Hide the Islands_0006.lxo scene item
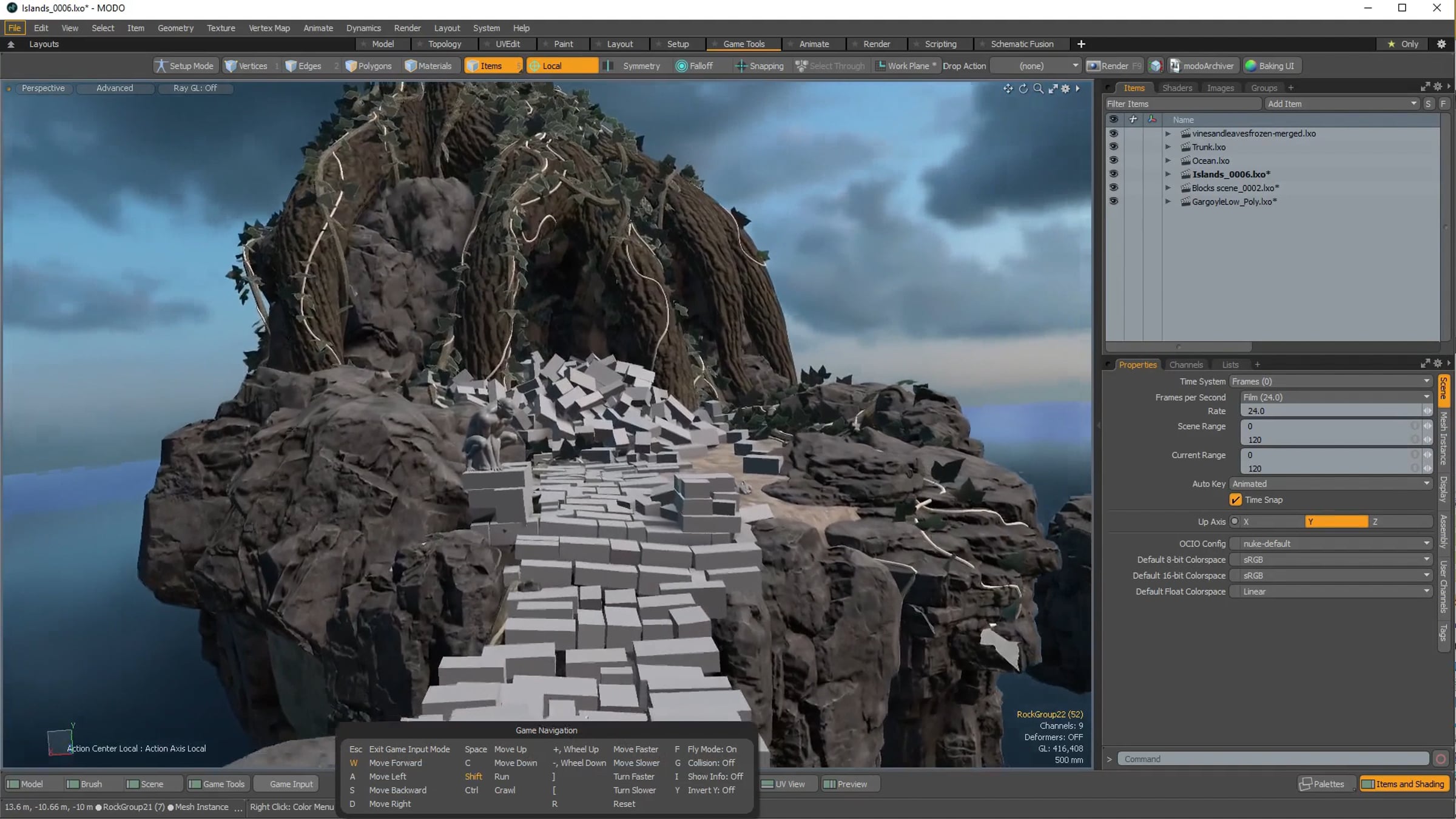This screenshot has height=819, width=1456. (x=1113, y=174)
